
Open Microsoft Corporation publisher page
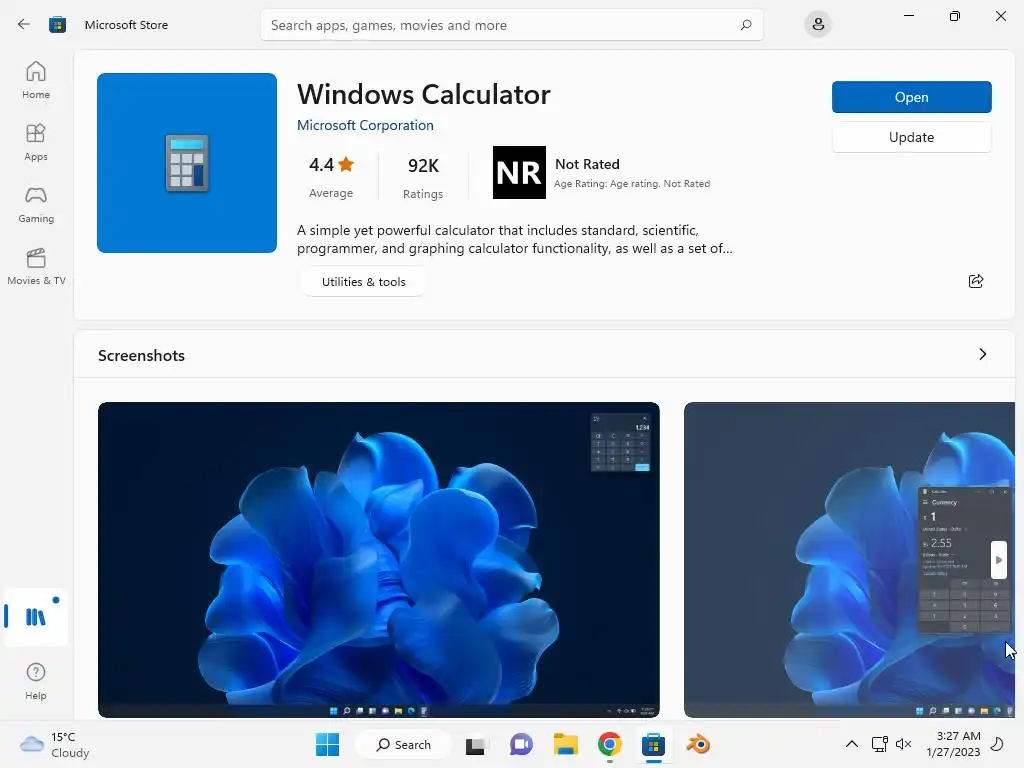tap(365, 125)
